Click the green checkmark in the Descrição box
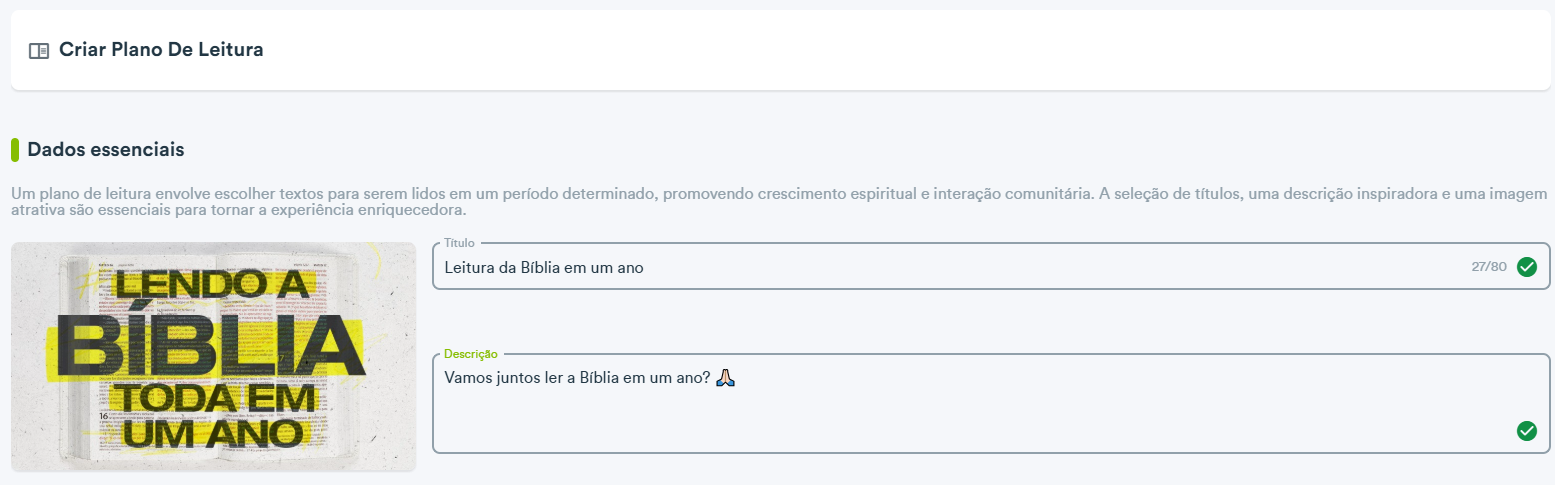 coord(1526,431)
